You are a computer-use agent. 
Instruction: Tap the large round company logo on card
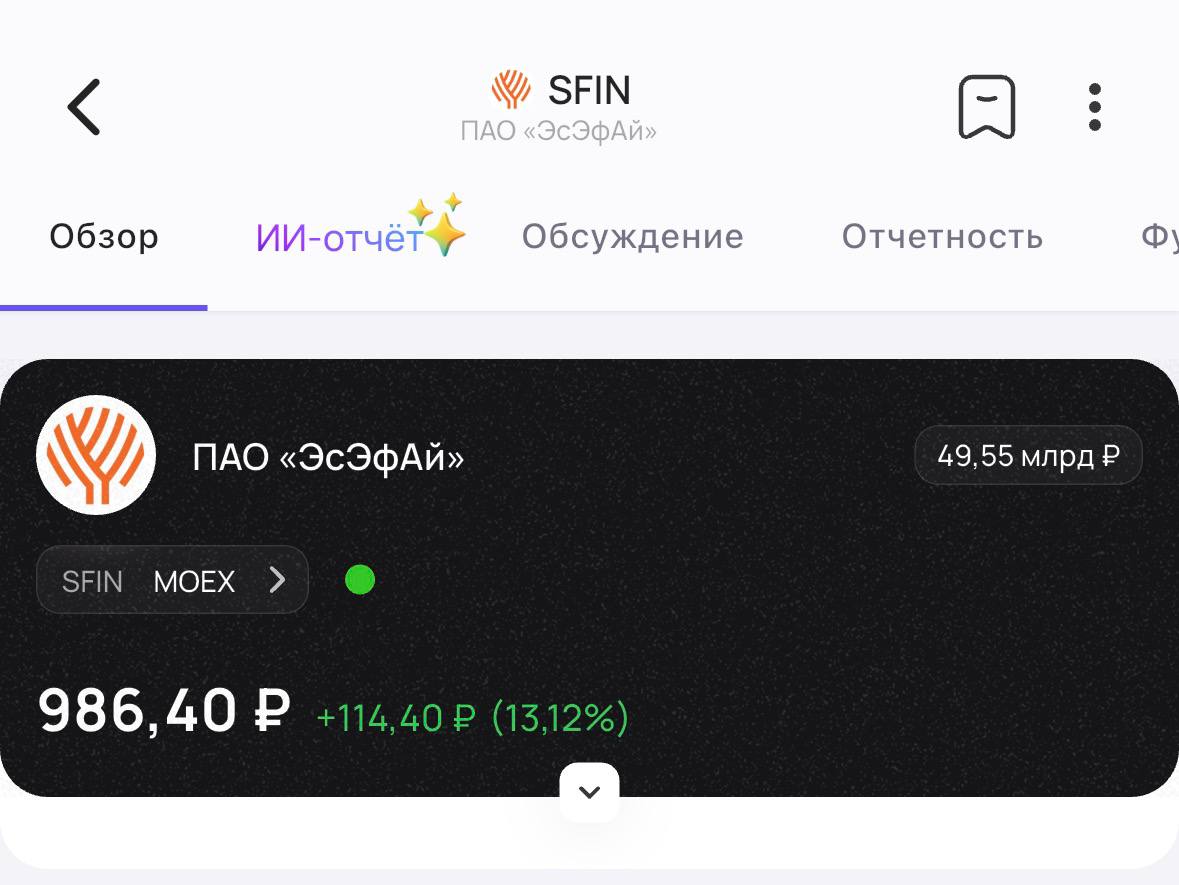pos(96,455)
